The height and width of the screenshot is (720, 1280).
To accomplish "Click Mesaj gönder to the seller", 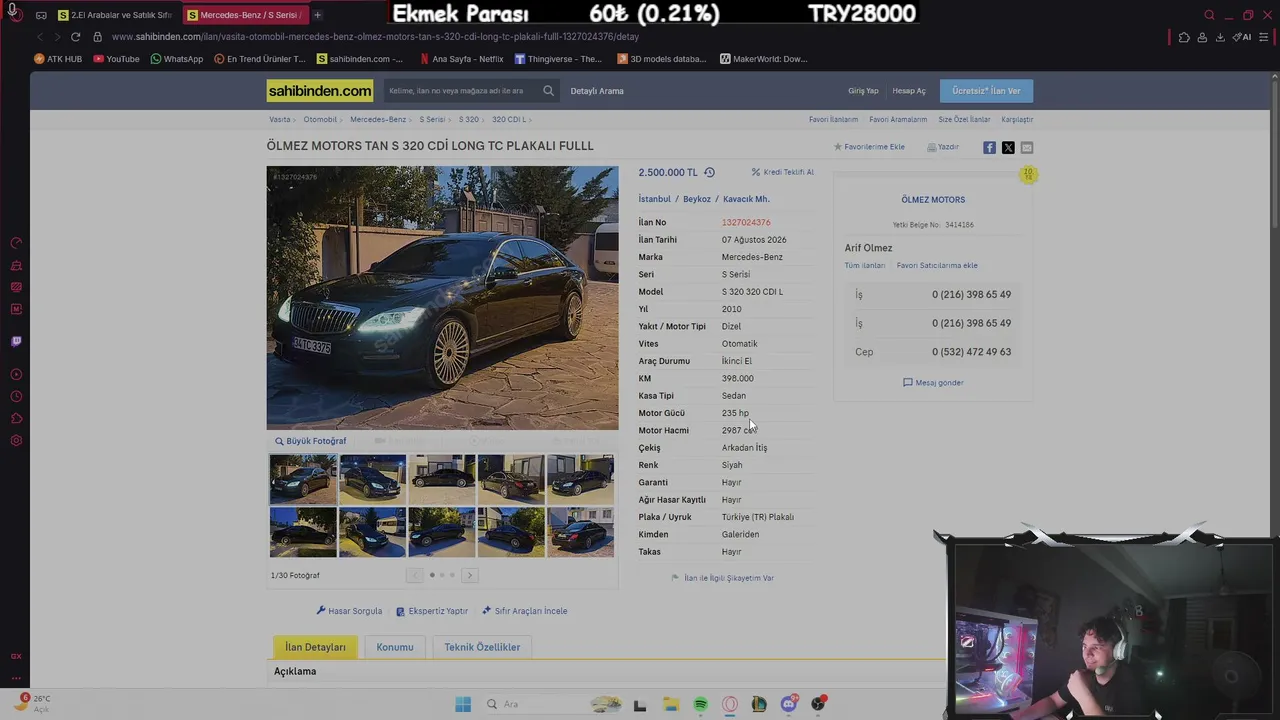I will [x=933, y=383].
